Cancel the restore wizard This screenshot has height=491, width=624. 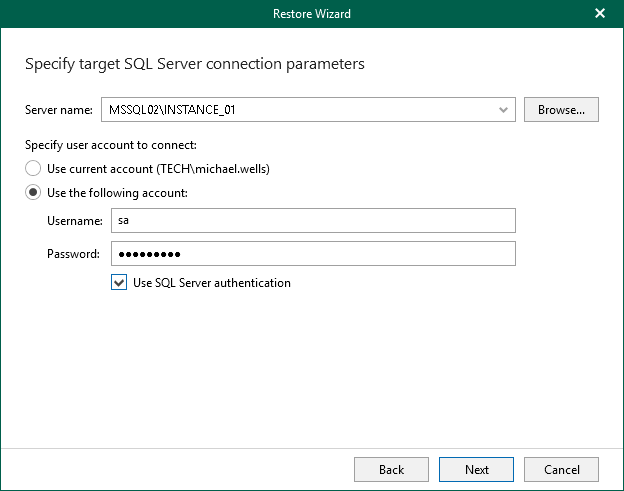coord(561,469)
